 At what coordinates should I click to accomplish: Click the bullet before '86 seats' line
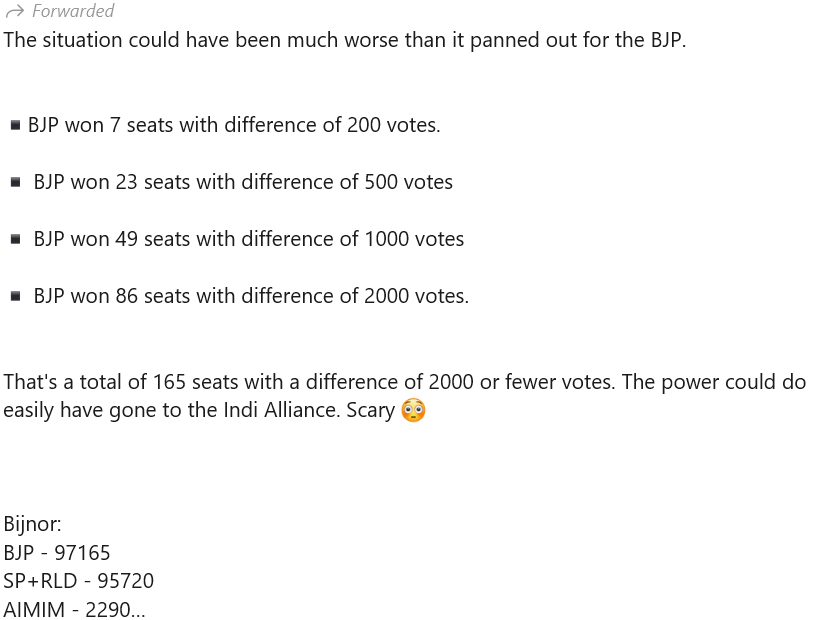tap(15, 296)
